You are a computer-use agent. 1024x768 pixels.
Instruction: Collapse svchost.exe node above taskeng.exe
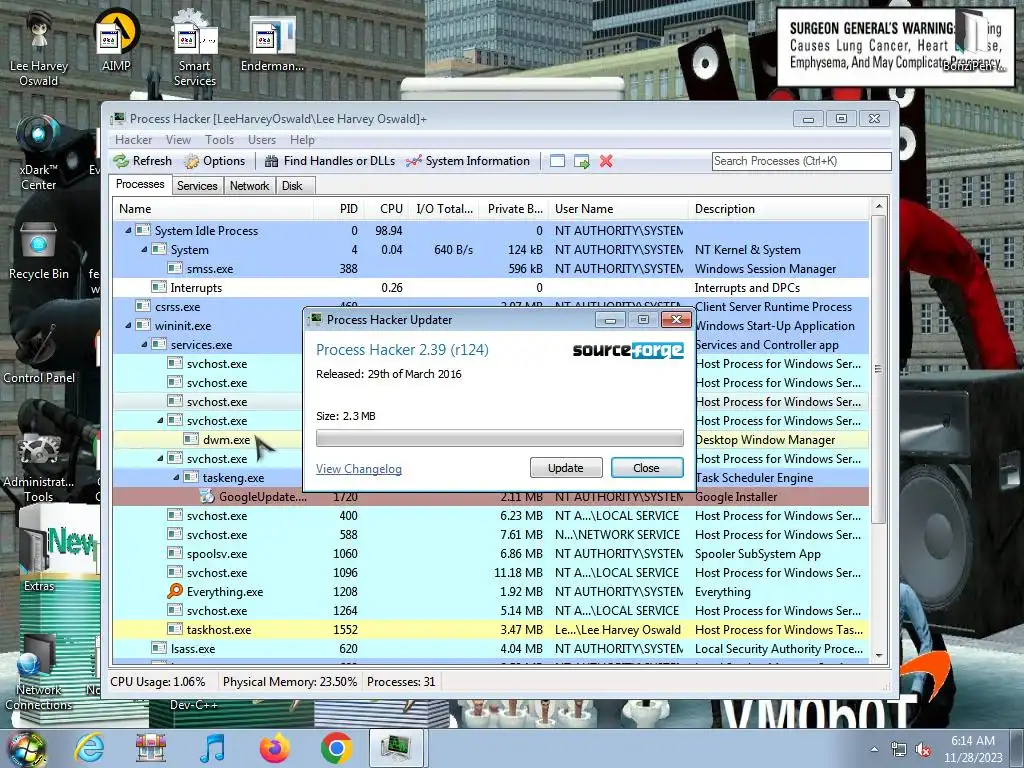(160, 458)
